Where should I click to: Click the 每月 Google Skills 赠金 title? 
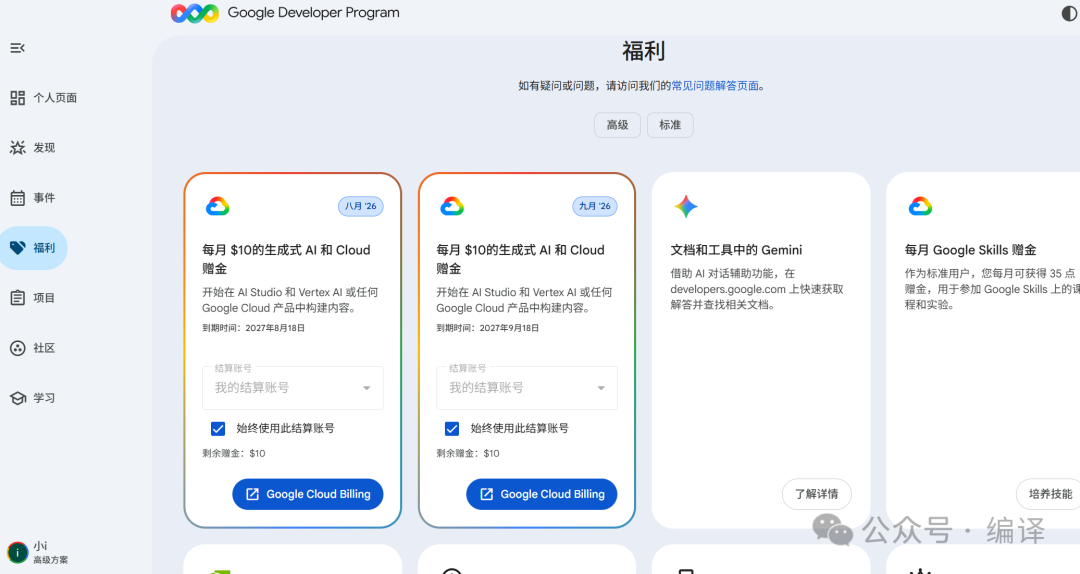point(970,250)
